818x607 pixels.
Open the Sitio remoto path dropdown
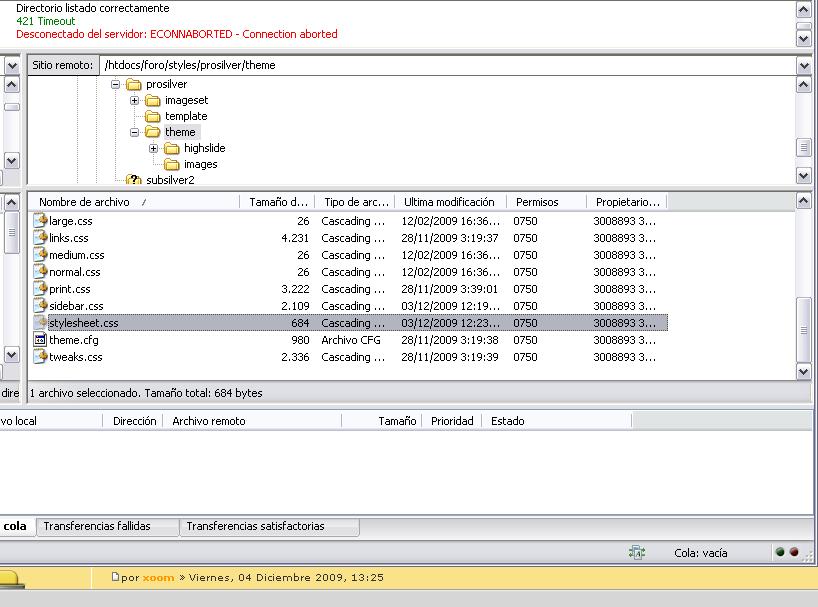(x=804, y=66)
